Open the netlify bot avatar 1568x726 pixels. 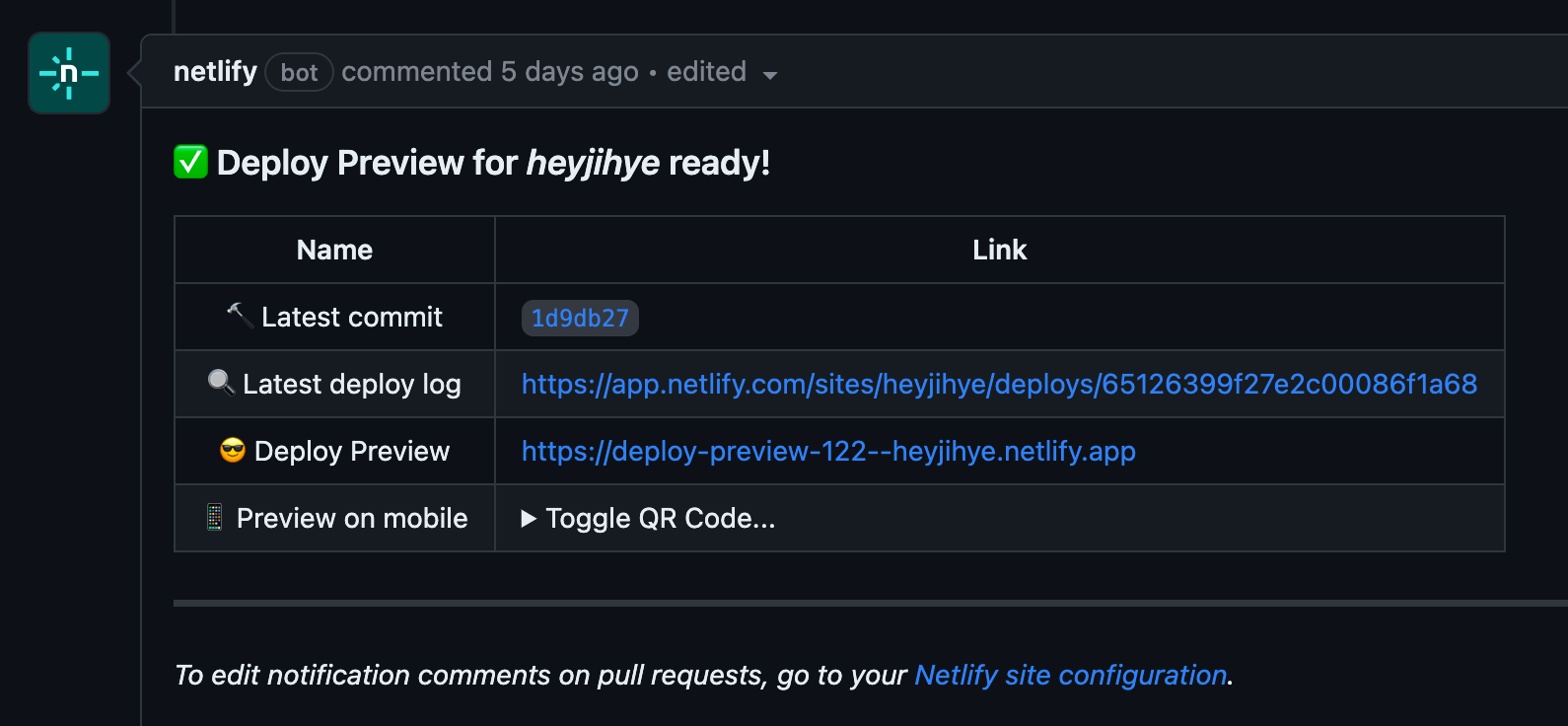click(x=69, y=73)
